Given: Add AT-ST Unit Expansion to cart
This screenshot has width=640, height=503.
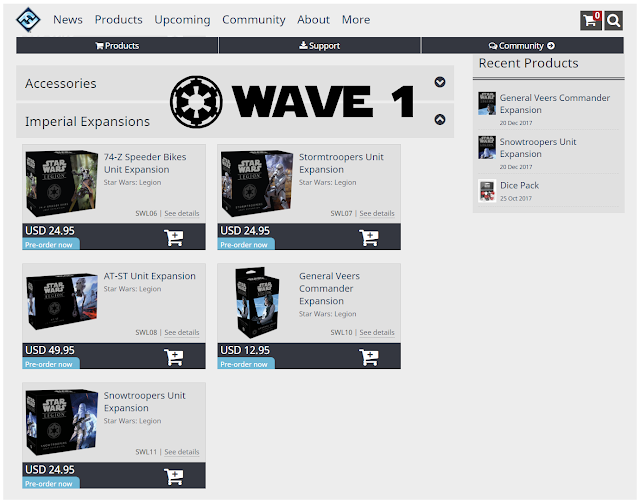Looking at the screenshot, I should click(173, 357).
